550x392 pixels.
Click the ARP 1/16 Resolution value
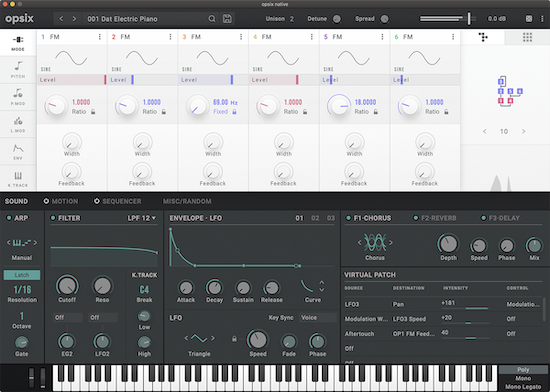[22, 290]
